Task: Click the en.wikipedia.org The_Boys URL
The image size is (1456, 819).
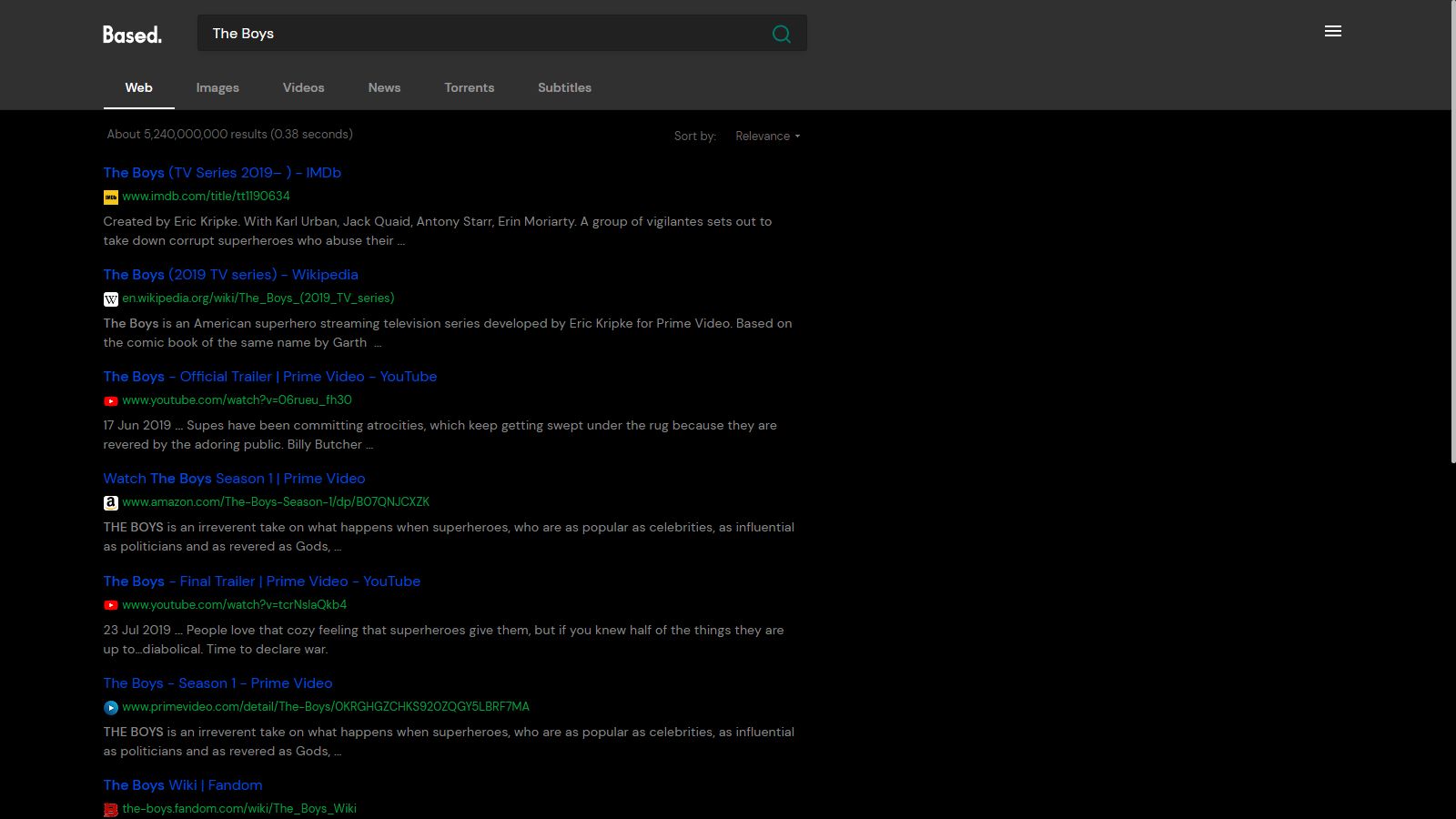Action: point(258,298)
